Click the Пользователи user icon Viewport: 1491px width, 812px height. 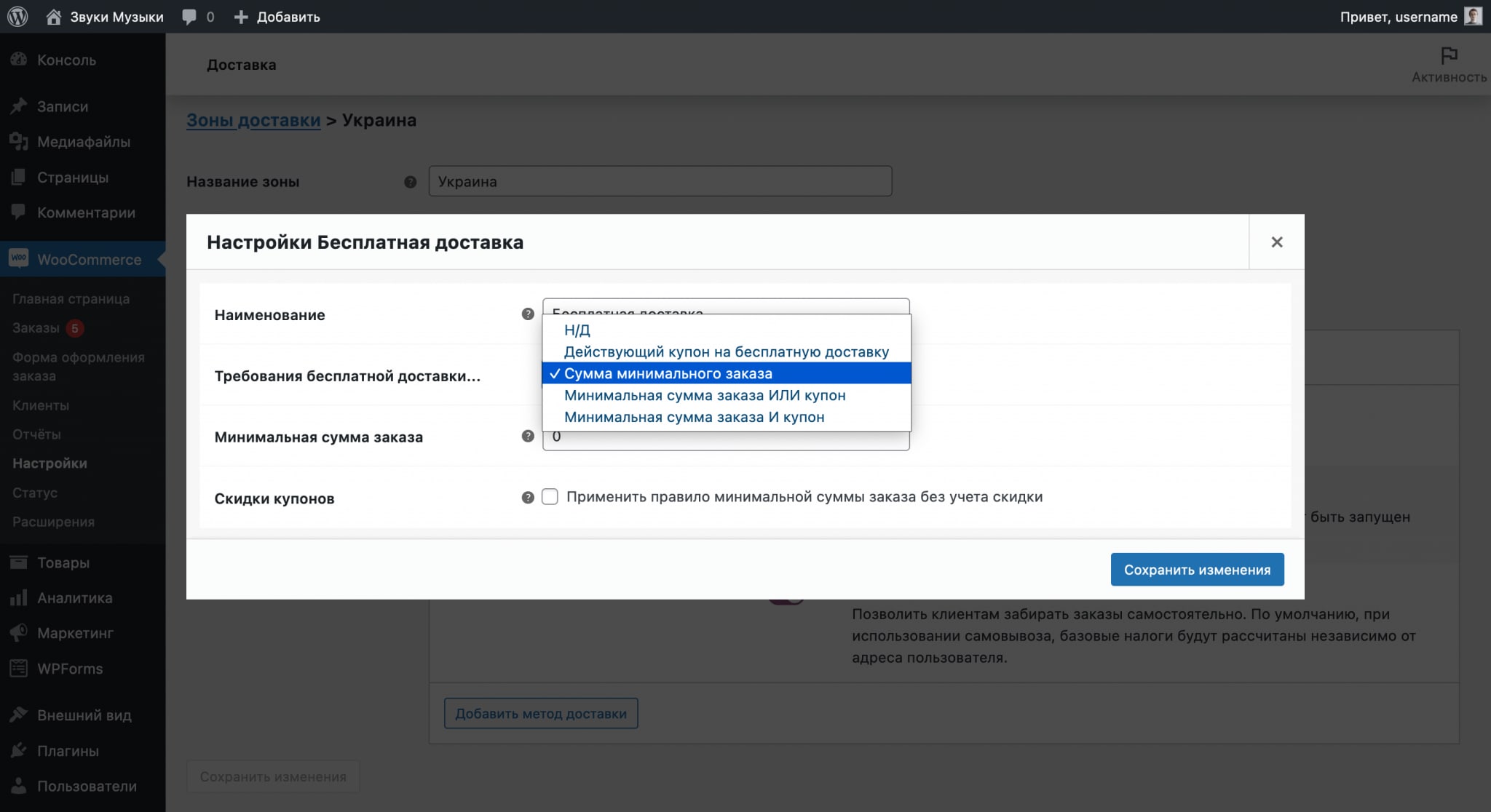pos(19,786)
